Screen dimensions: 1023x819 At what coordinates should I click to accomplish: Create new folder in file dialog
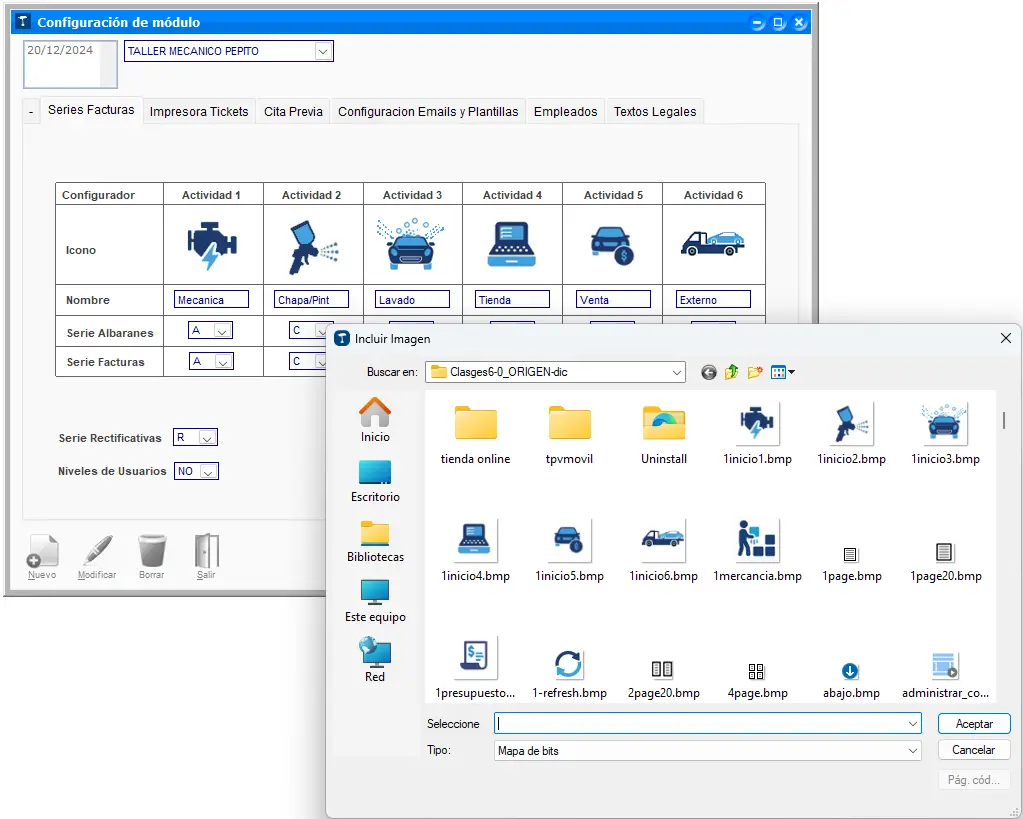(x=755, y=372)
